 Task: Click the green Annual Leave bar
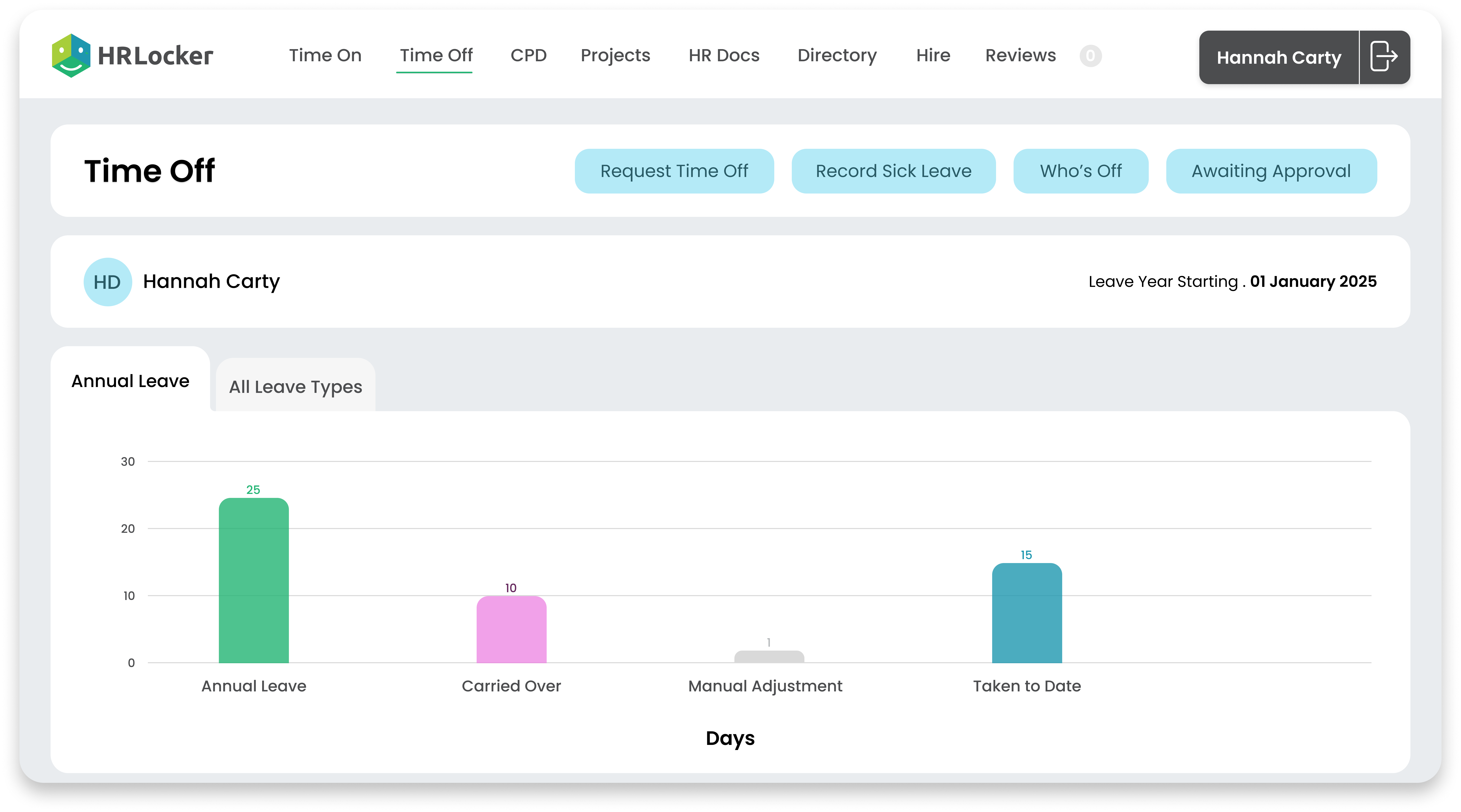(254, 581)
